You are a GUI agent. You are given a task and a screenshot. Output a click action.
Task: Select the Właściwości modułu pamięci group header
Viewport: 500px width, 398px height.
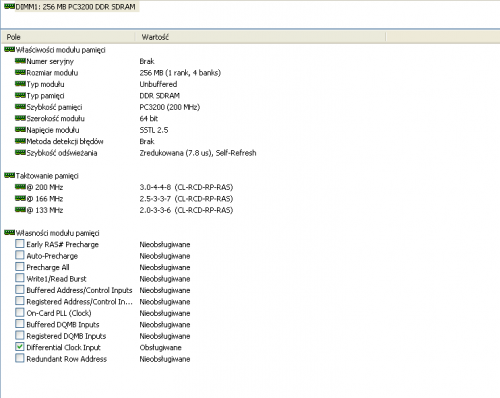55,50
